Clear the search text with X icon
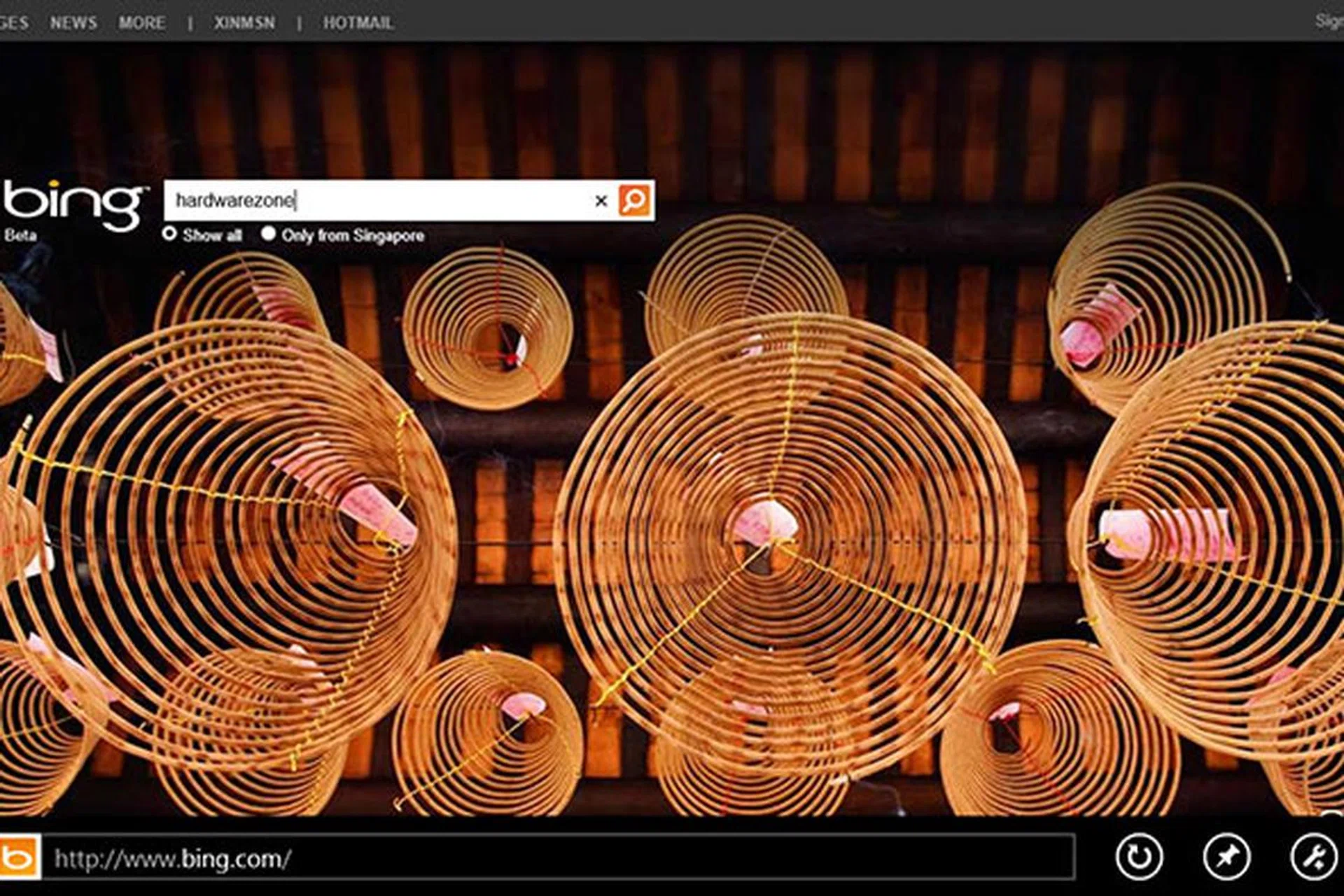 tap(601, 202)
